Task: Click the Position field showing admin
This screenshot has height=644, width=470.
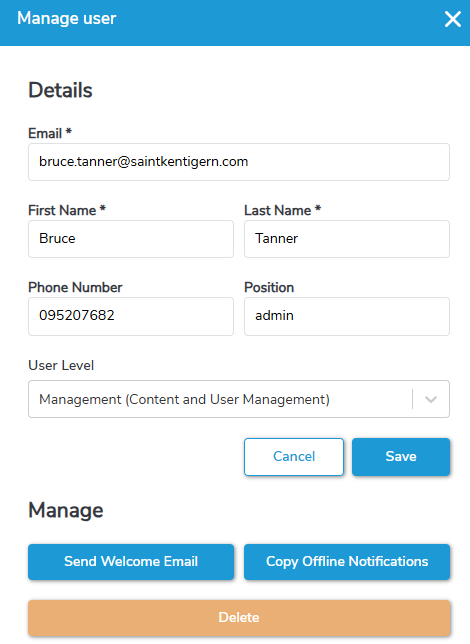Action: (347, 316)
